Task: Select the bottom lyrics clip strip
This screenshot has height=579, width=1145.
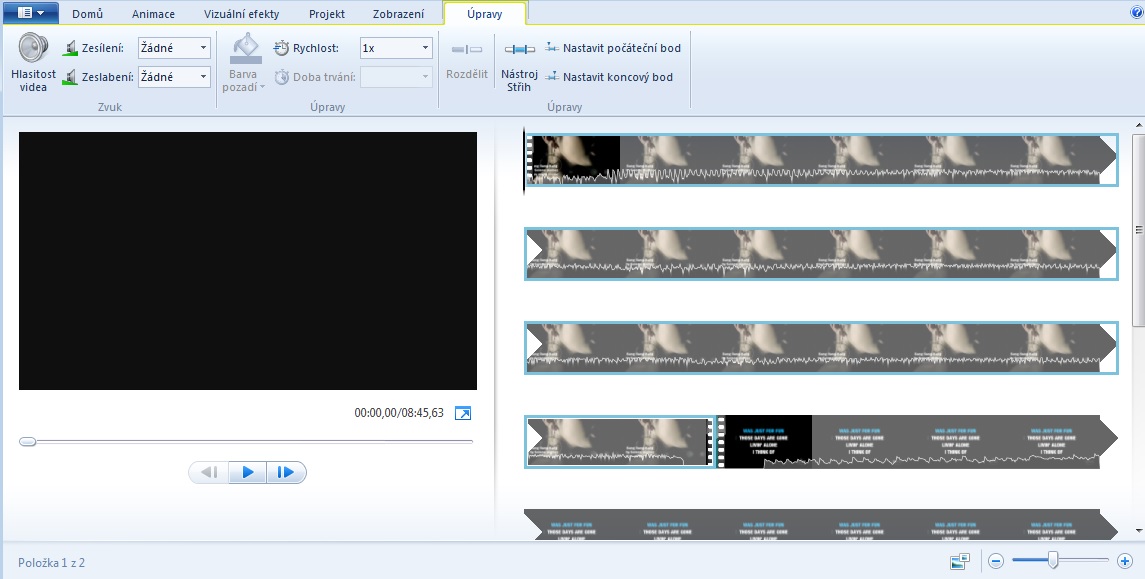Action: (x=822, y=525)
